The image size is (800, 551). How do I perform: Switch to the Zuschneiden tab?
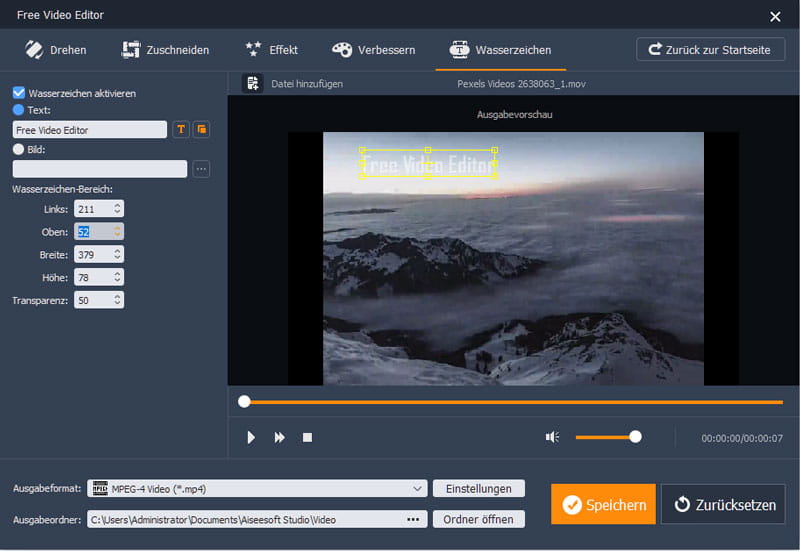[x=165, y=50]
